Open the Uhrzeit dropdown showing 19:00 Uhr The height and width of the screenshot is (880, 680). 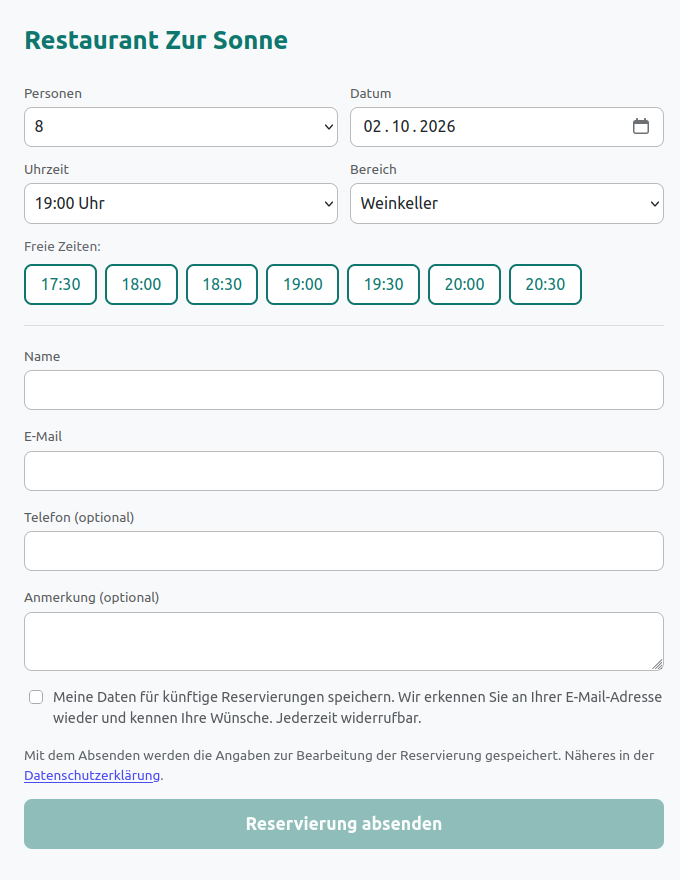(x=181, y=203)
